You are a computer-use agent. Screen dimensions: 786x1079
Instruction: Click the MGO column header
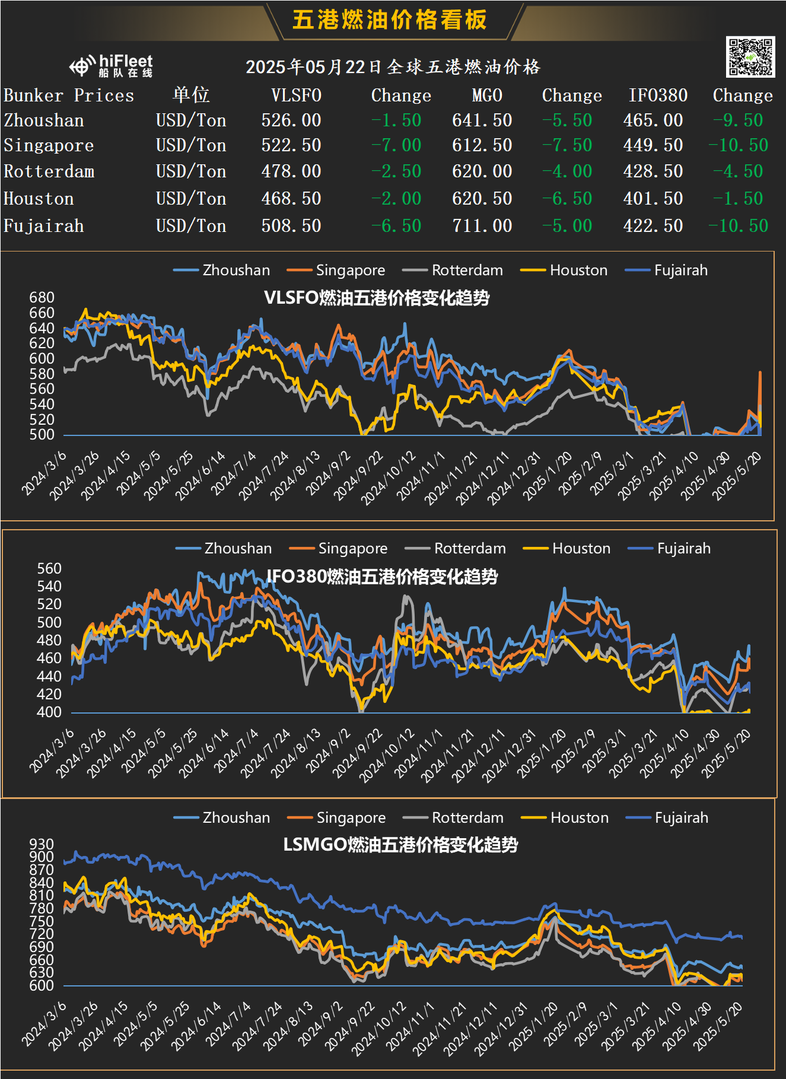487,95
